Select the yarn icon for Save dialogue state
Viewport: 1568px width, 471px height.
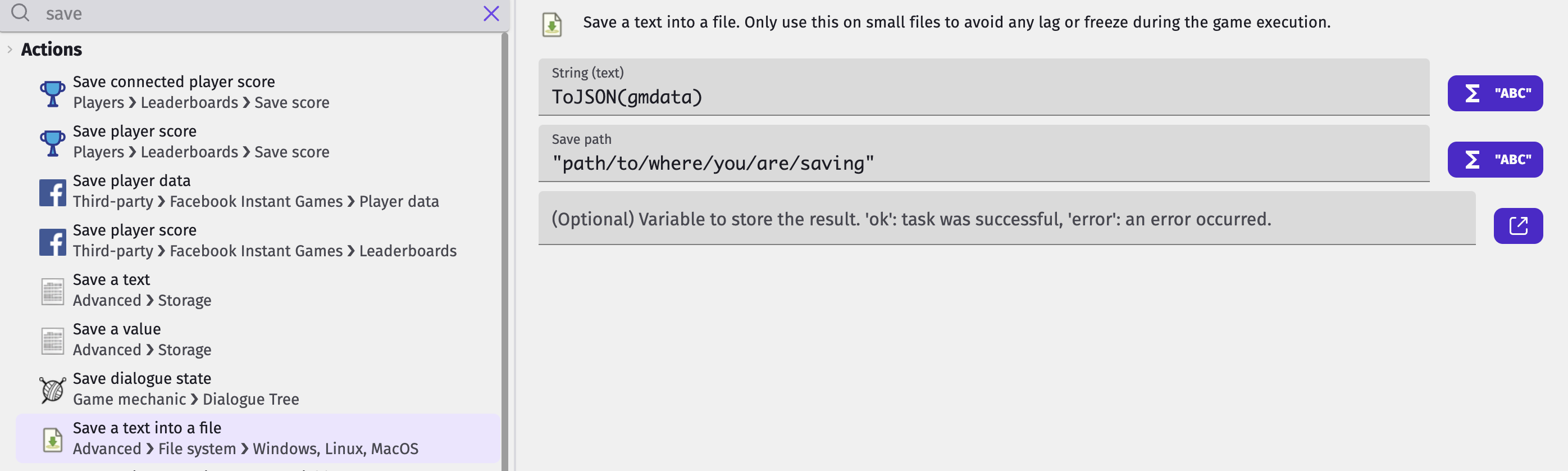pyautogui.click(x=53, y=390)
